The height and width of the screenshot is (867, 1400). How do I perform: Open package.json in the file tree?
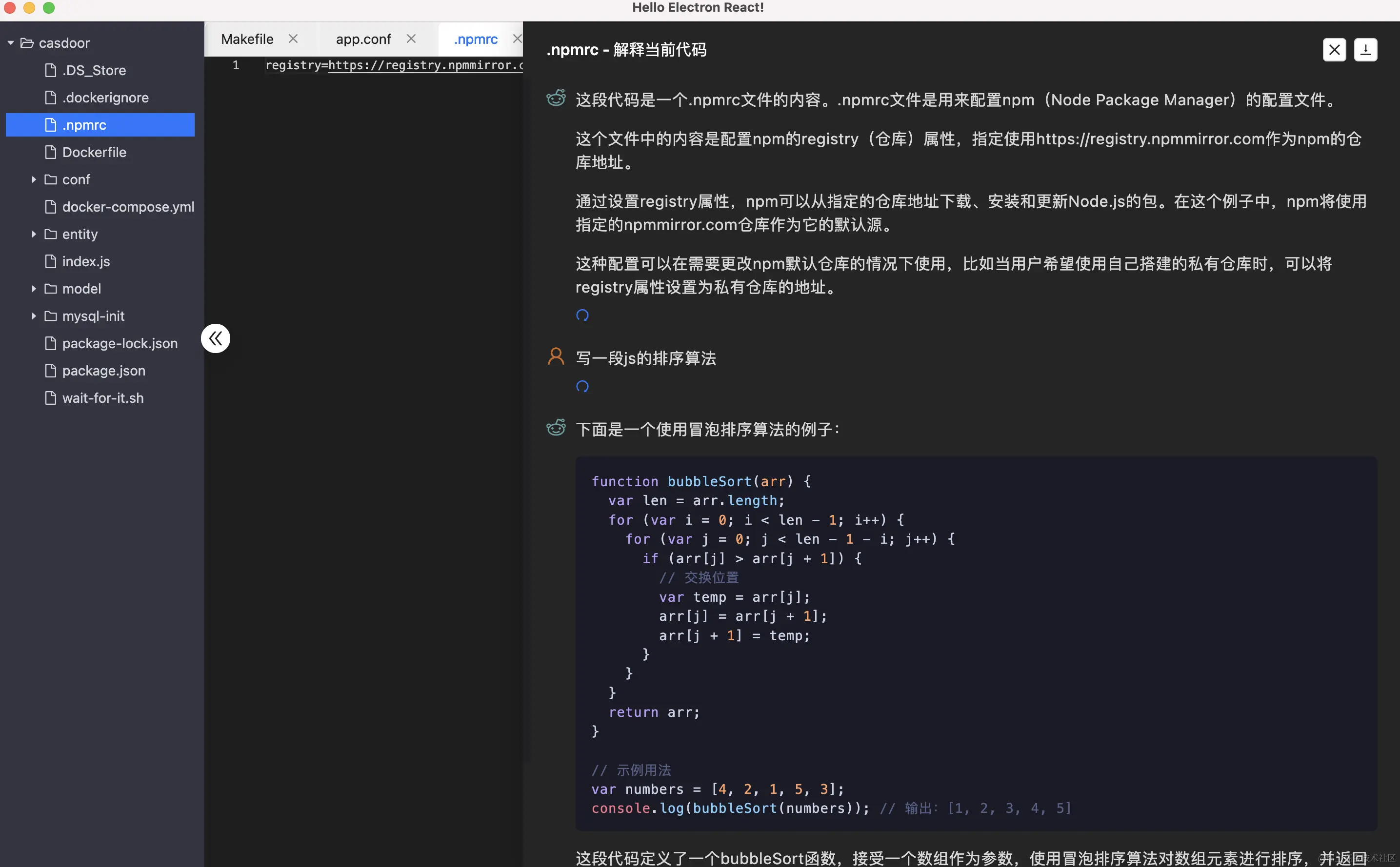pyautogui.click(x=104, y=371)
